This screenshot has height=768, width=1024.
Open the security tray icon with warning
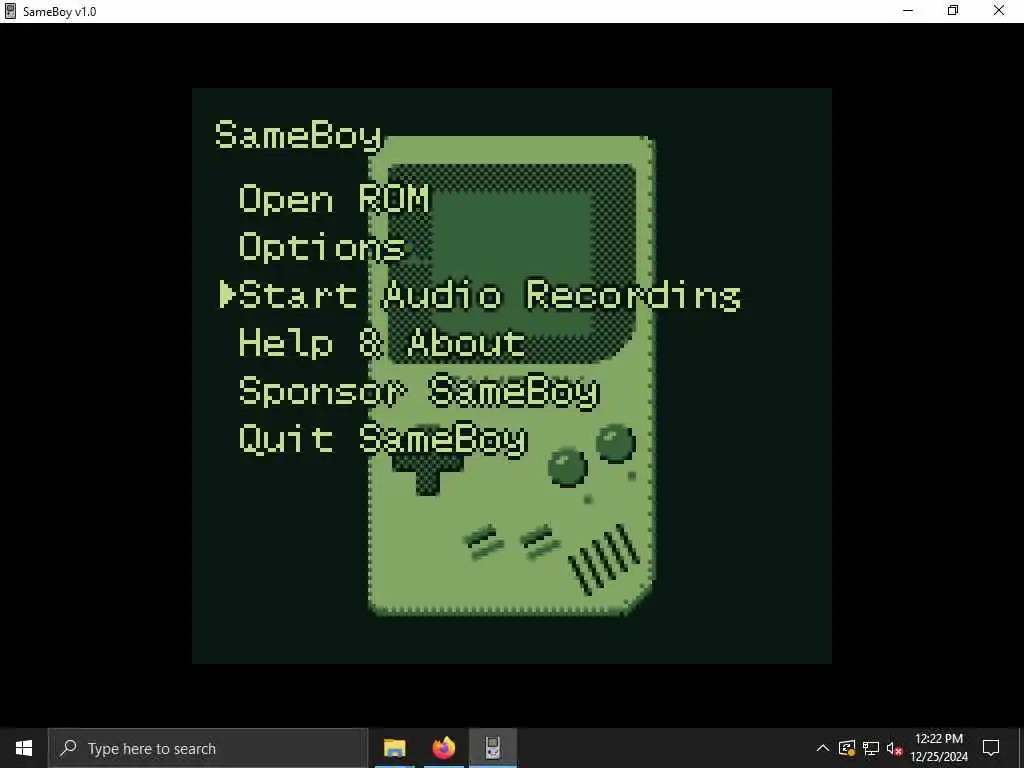coord(847,748)
